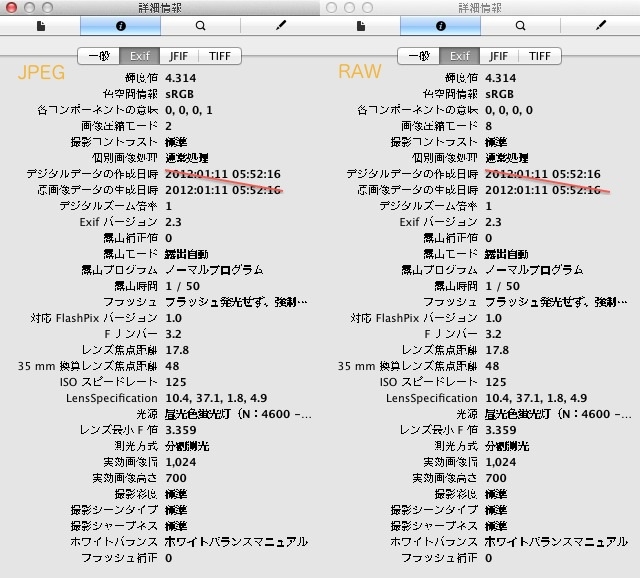Select F number 3.2 in RAW window
Image resolution: width=640 pixels, height=578 pixels.
click(493, 334)
